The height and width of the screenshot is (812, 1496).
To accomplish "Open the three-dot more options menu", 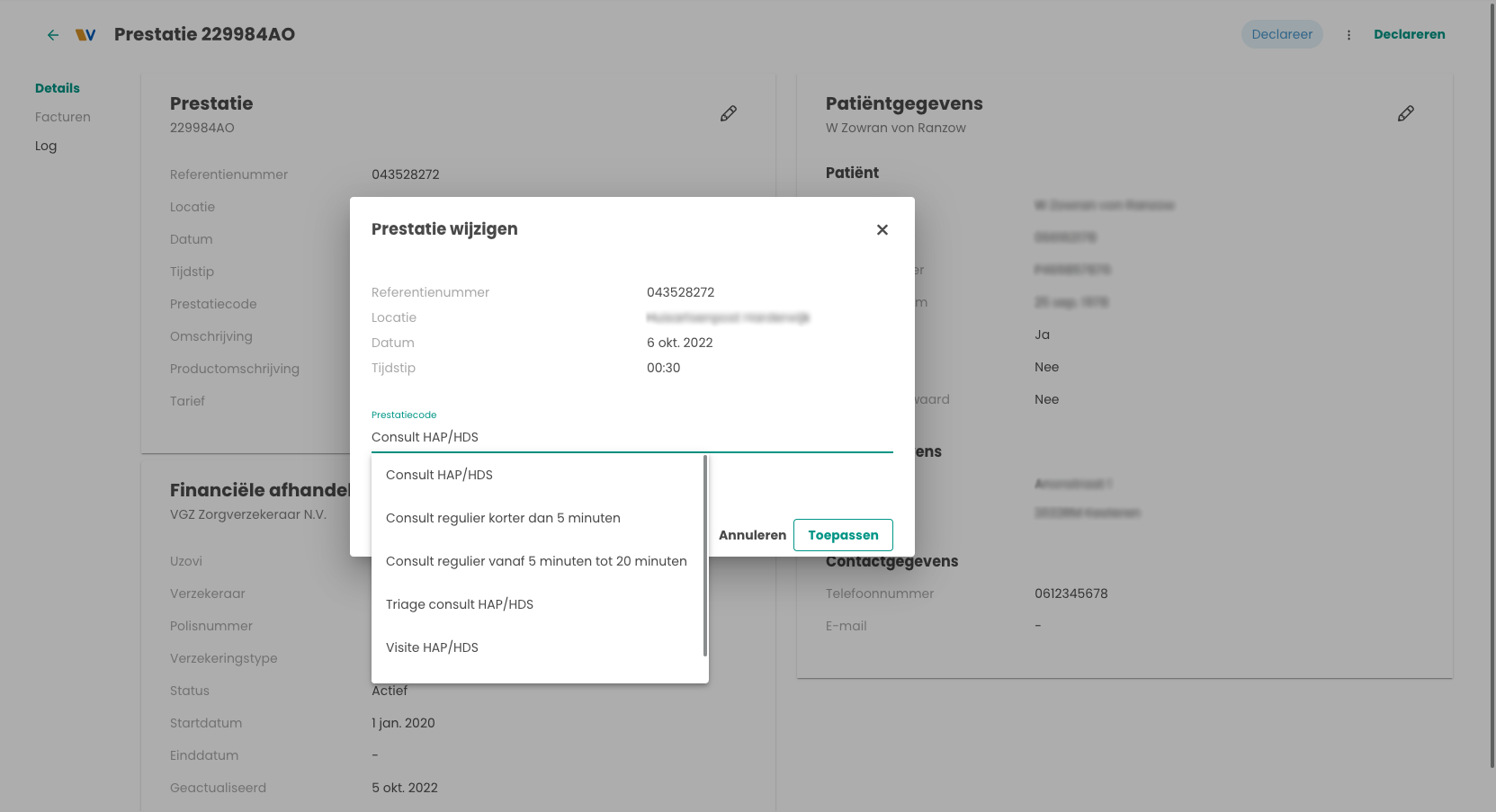I will (1348, 35).
